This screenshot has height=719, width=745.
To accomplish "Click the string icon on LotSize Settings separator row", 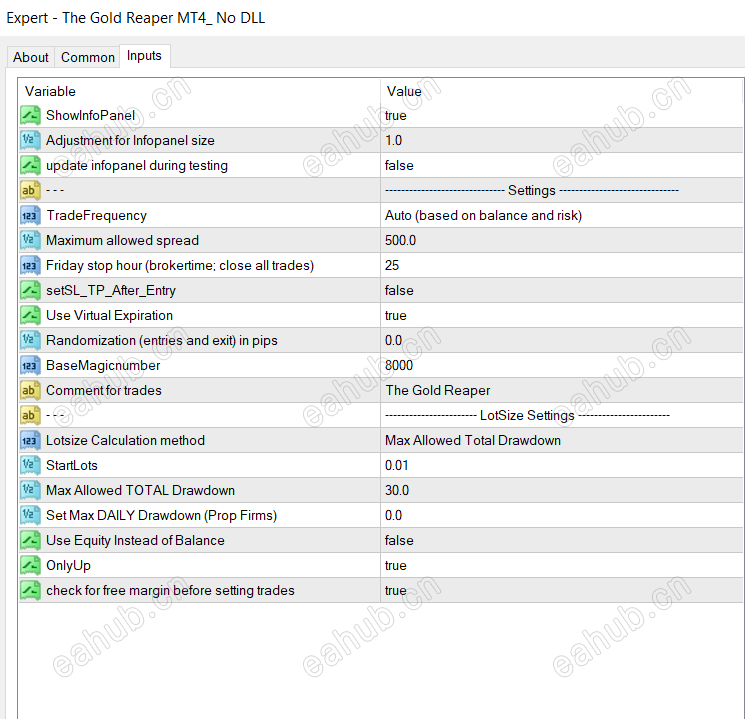I will (30, 415).
